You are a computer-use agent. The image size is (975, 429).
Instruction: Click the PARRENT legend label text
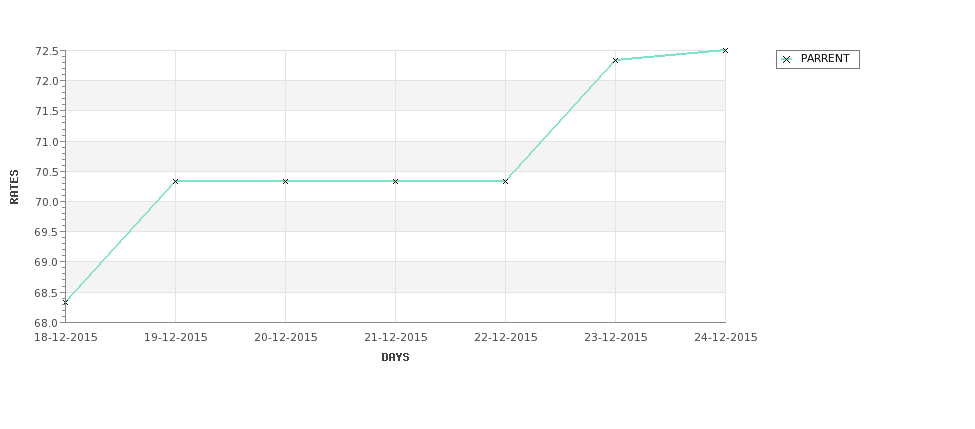point(825,58)
